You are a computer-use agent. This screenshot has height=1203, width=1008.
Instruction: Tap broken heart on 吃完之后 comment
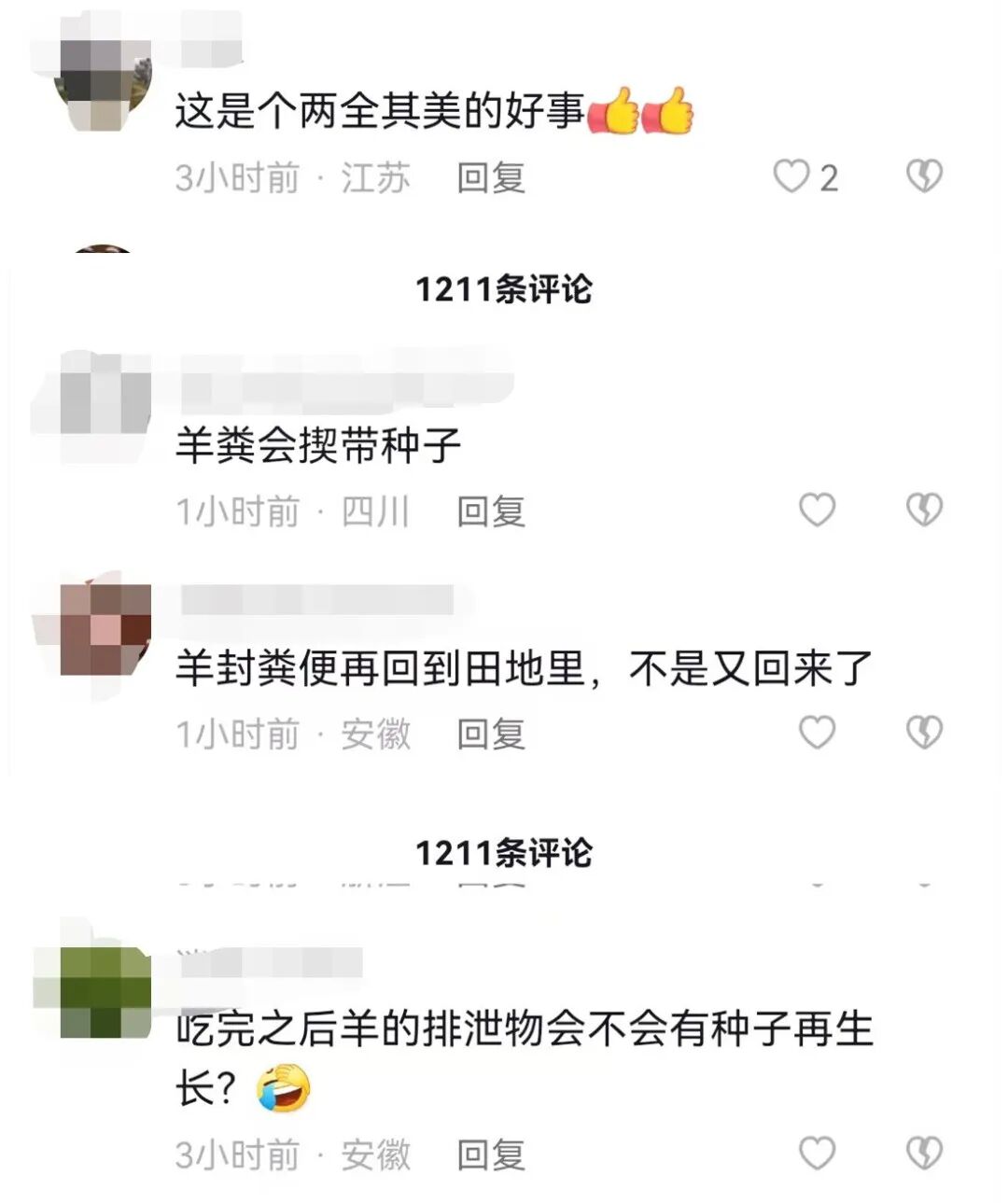coord(924,1154)
